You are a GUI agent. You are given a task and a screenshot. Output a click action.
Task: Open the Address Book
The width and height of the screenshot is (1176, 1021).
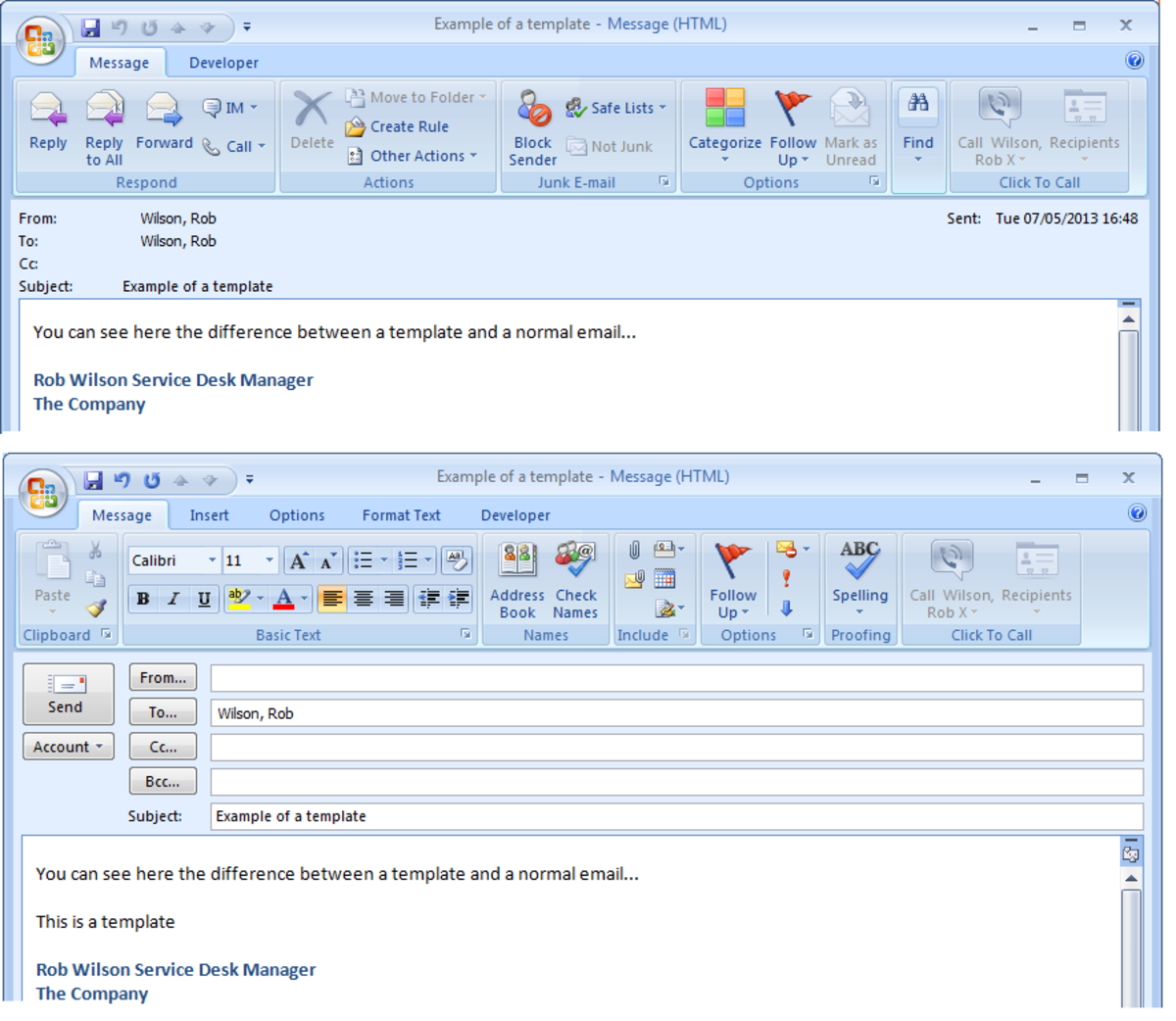pyautogui.click(x=516, y=580)
